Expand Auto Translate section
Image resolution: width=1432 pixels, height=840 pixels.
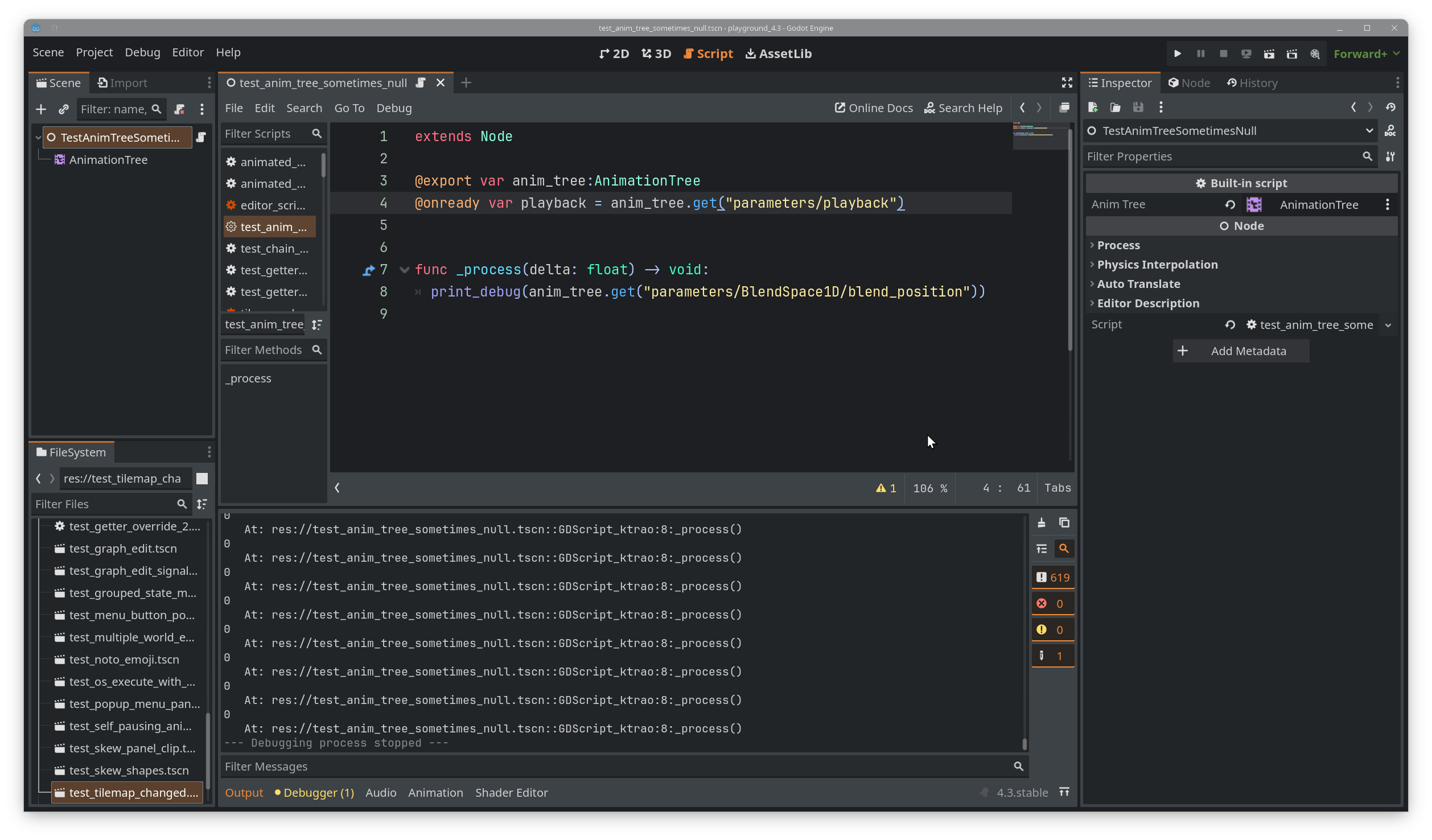click(1138, 284)
